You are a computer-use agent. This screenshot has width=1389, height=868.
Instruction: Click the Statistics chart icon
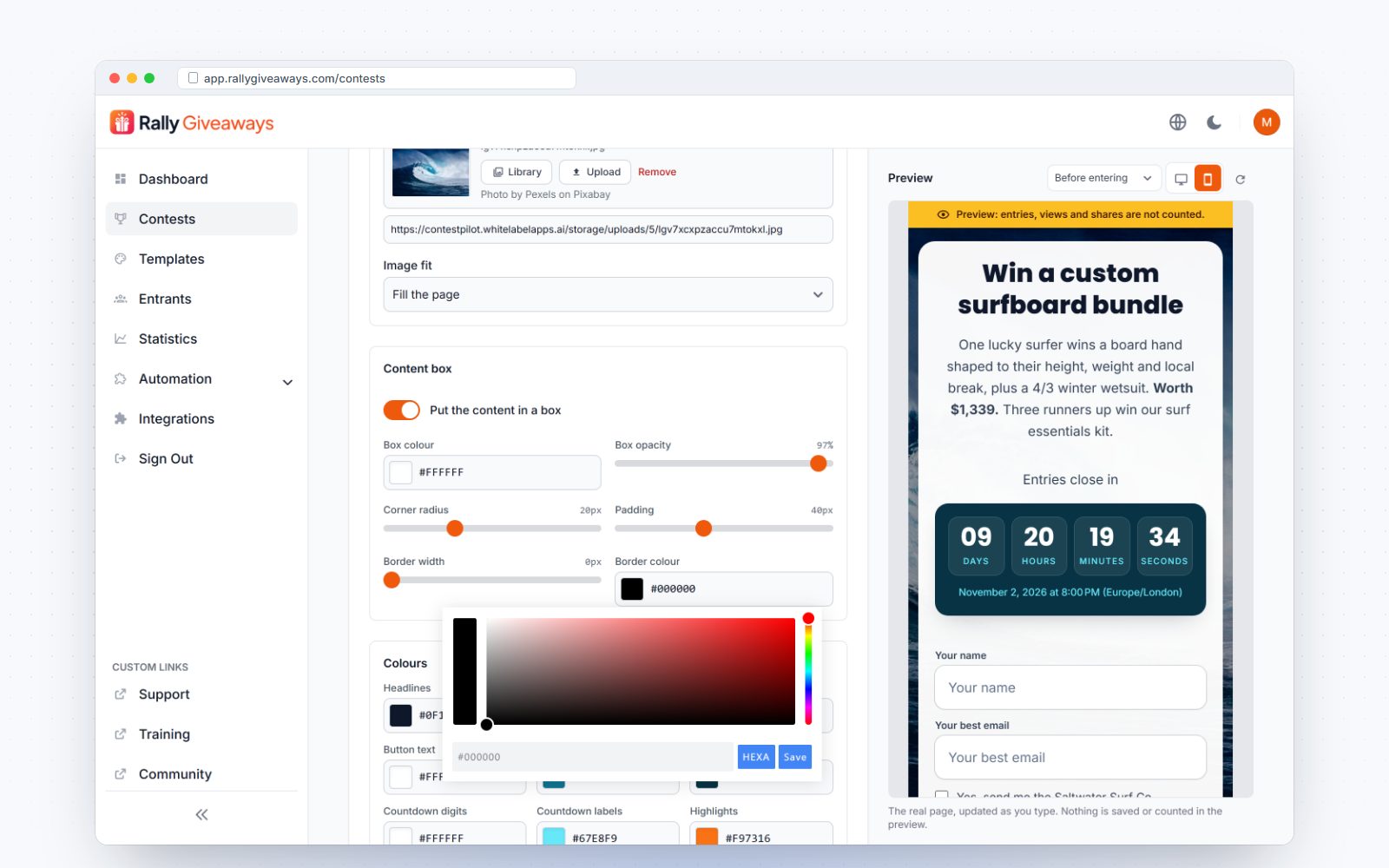tap(121, 339)
